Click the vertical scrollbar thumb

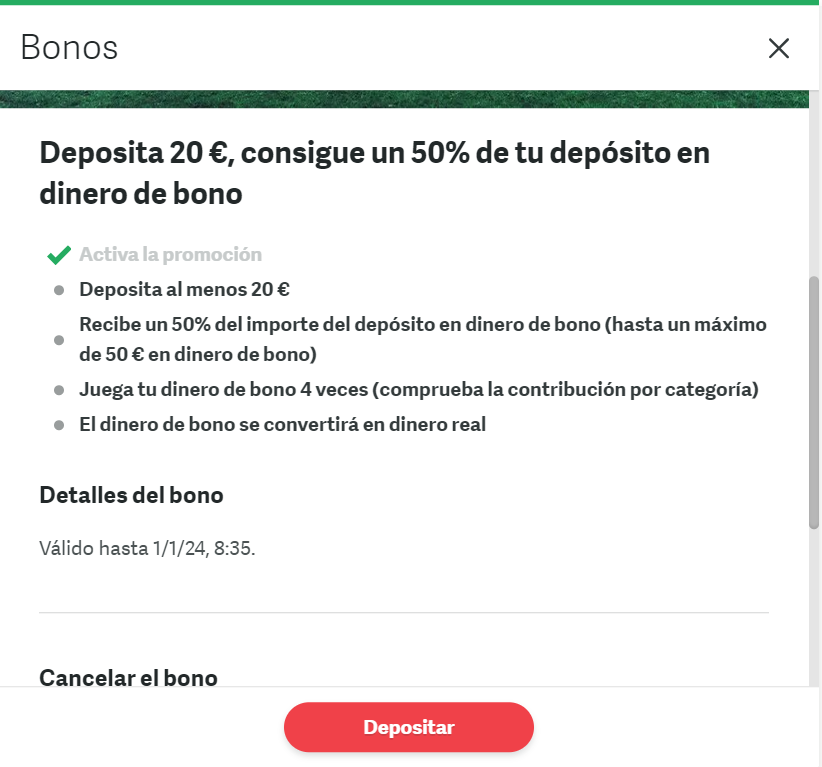click(814, 402)
